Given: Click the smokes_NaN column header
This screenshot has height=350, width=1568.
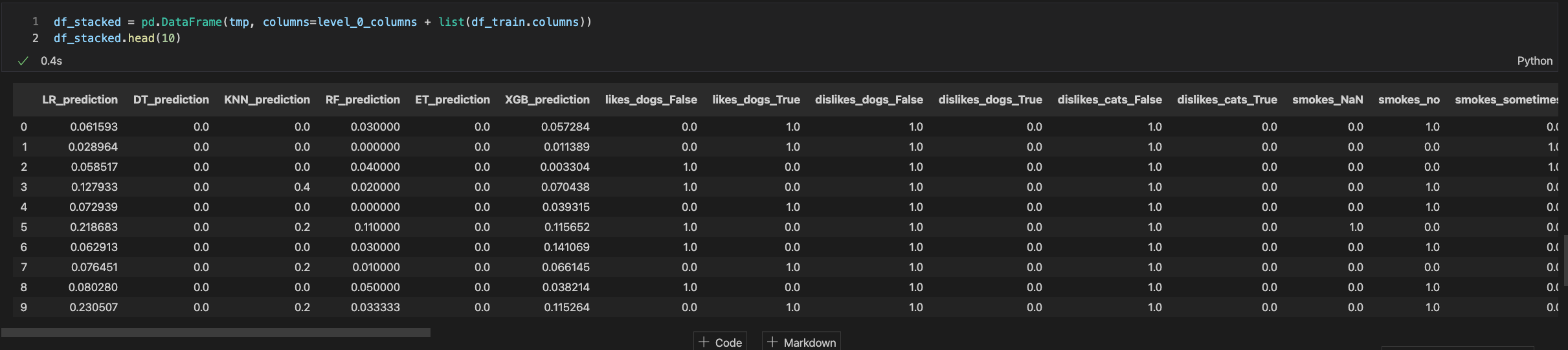Looking at the screenshot, I should (1327, 100).
